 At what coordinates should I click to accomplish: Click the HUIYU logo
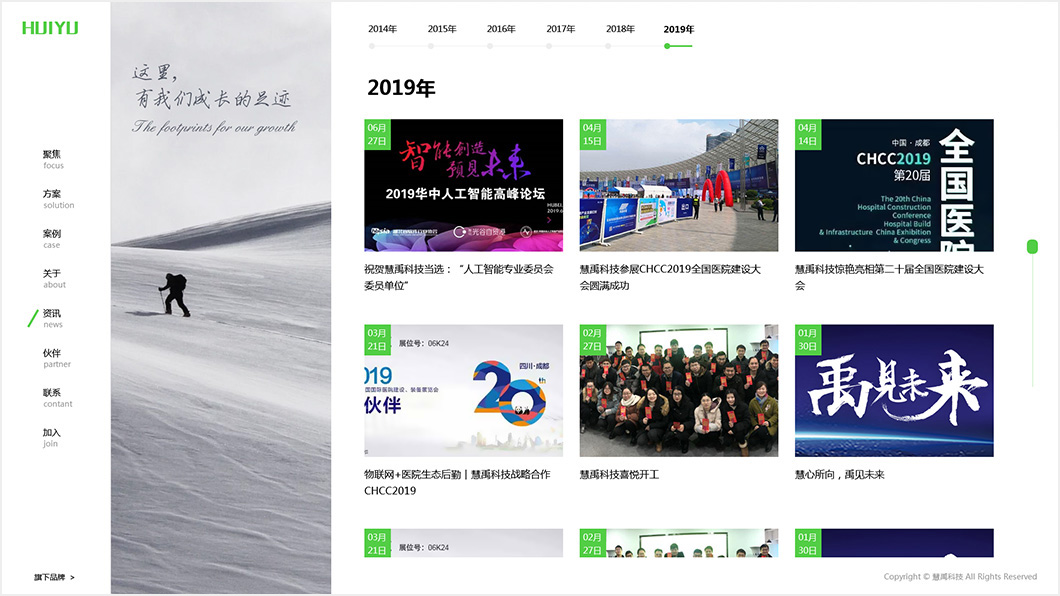click(x=50, y=28)
